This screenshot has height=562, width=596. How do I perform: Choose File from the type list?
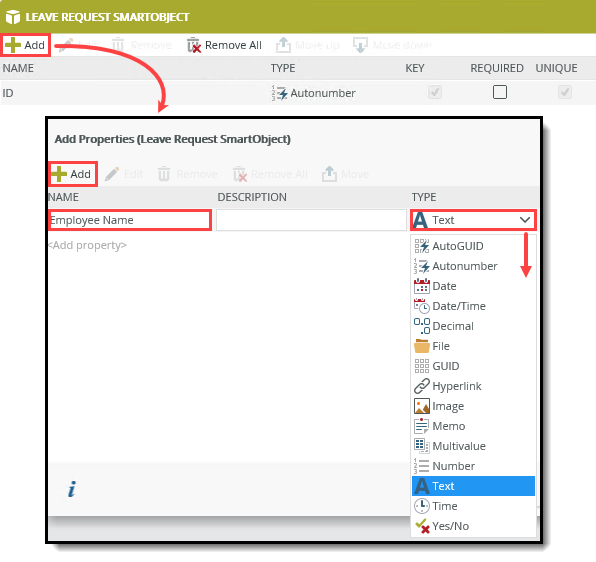[x=473, y=346]
